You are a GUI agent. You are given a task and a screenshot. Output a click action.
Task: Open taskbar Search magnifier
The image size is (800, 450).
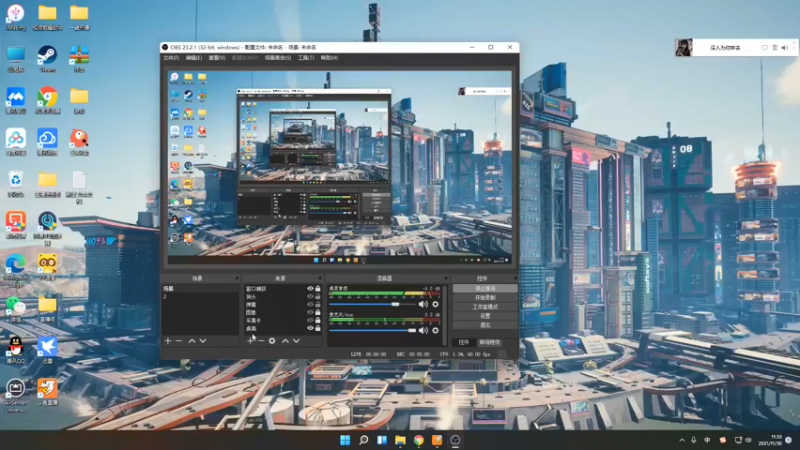tap(363, 440)
